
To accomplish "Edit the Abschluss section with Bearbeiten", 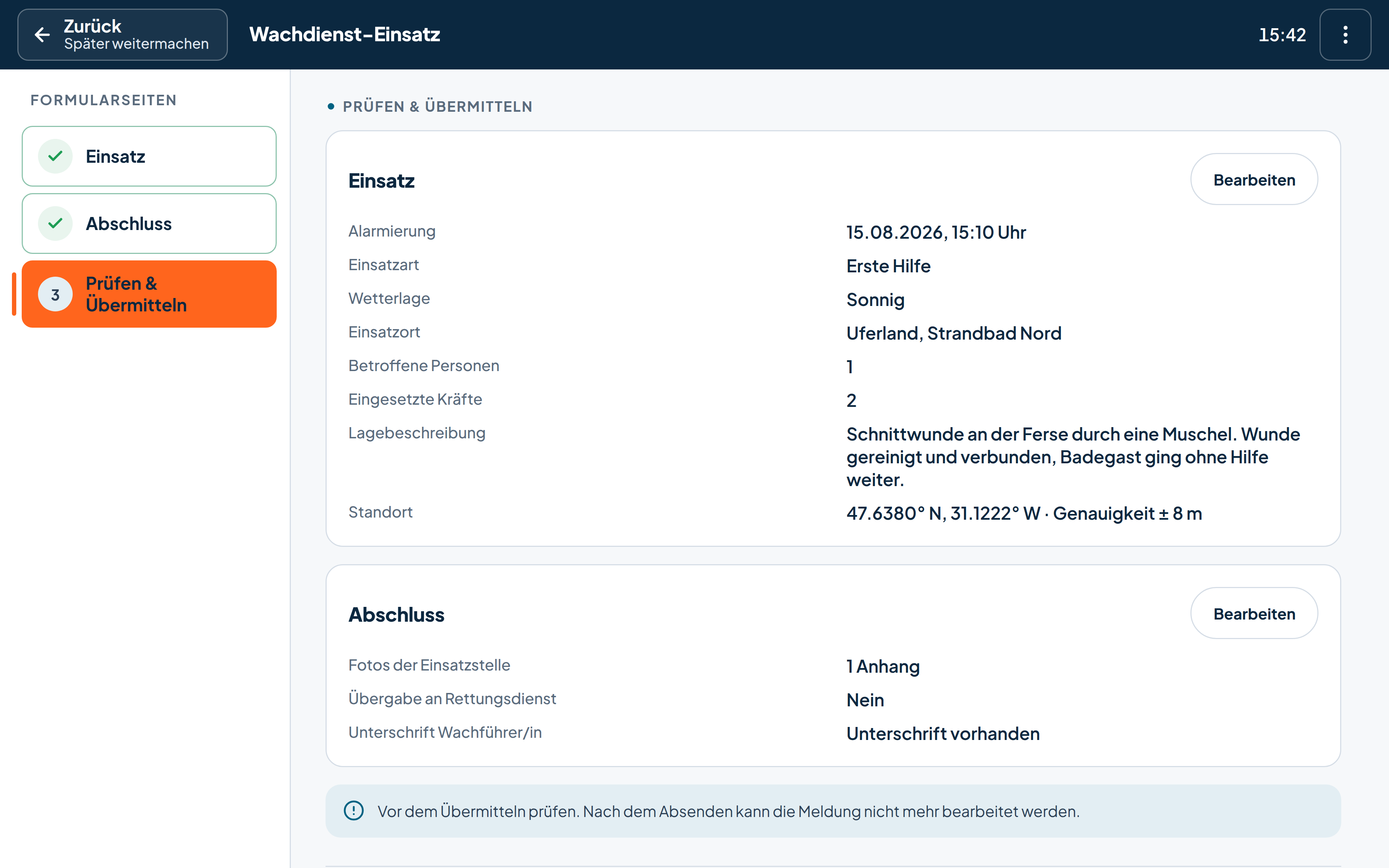I will (1254, 613).
